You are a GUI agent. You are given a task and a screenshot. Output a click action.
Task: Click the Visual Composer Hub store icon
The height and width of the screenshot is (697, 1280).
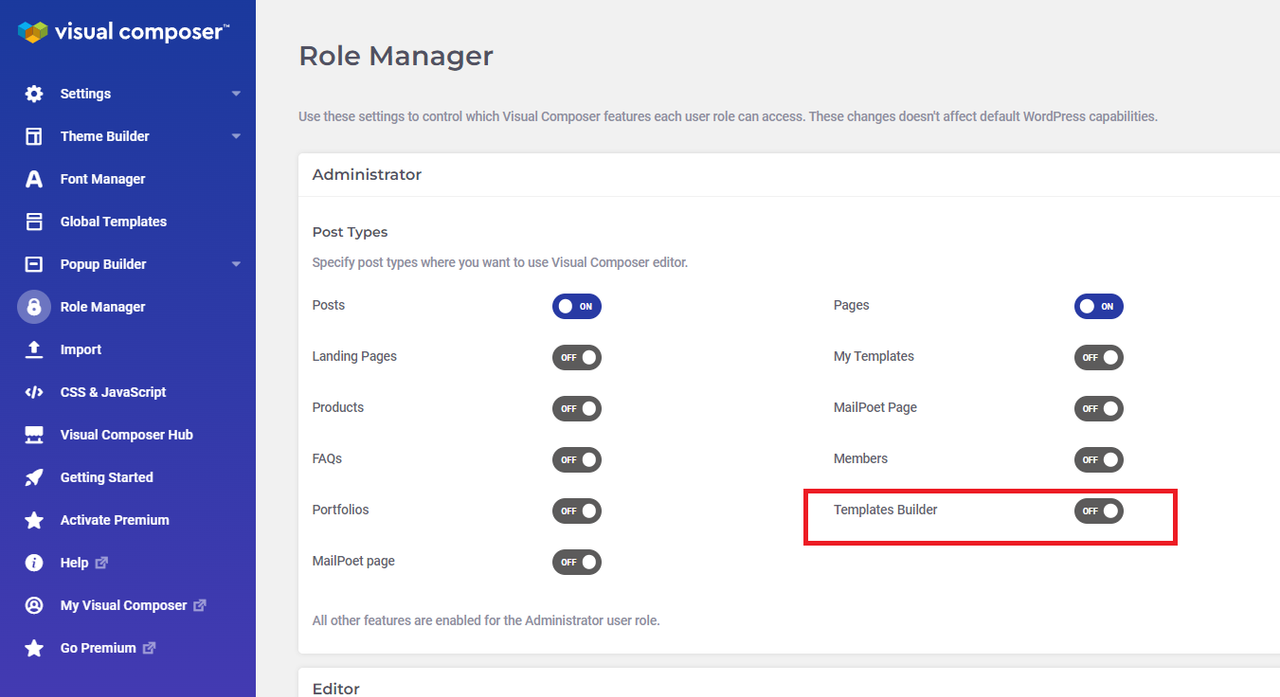point(34,435)
